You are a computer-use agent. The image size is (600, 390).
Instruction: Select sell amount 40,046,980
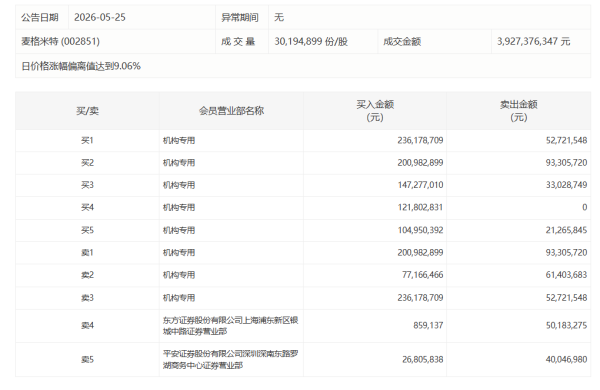(x=566, y=359)
